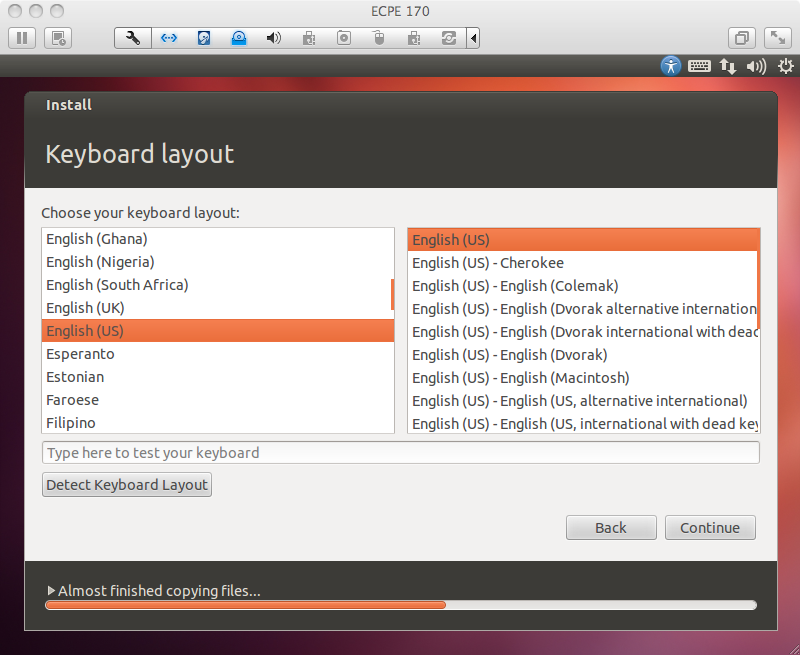Open the accessibility menu in Ubuntu's top bar

click(x=670, y=65)
